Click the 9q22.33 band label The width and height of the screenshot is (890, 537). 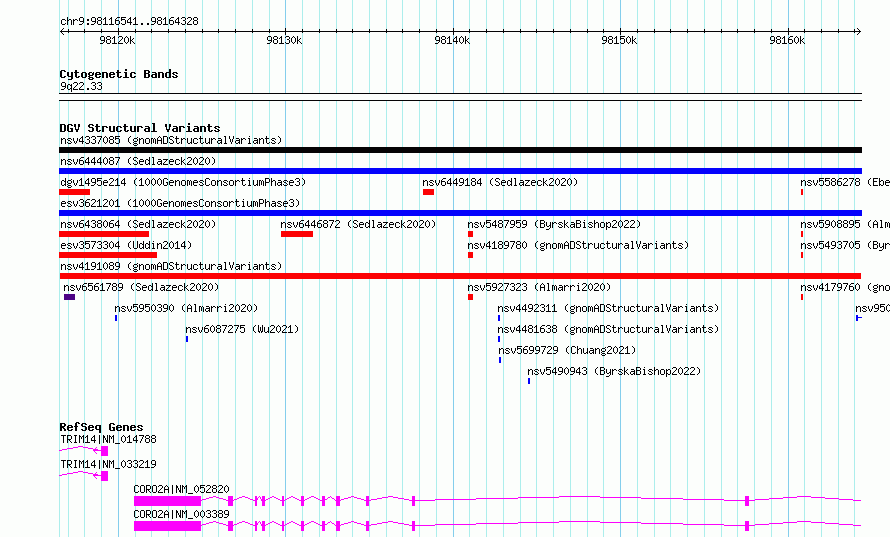81,86
